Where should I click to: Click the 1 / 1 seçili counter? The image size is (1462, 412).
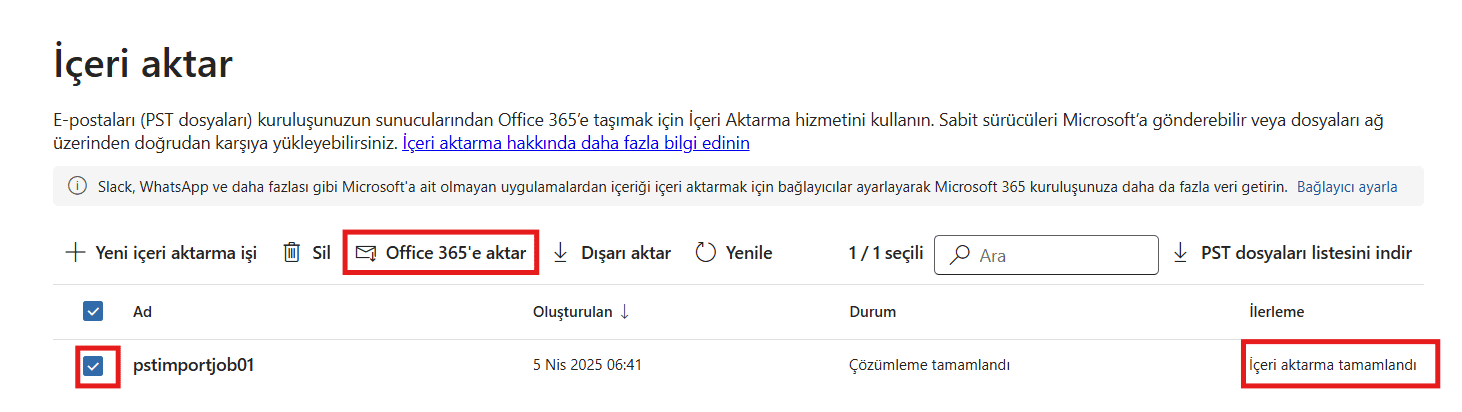tap(885, 254)
